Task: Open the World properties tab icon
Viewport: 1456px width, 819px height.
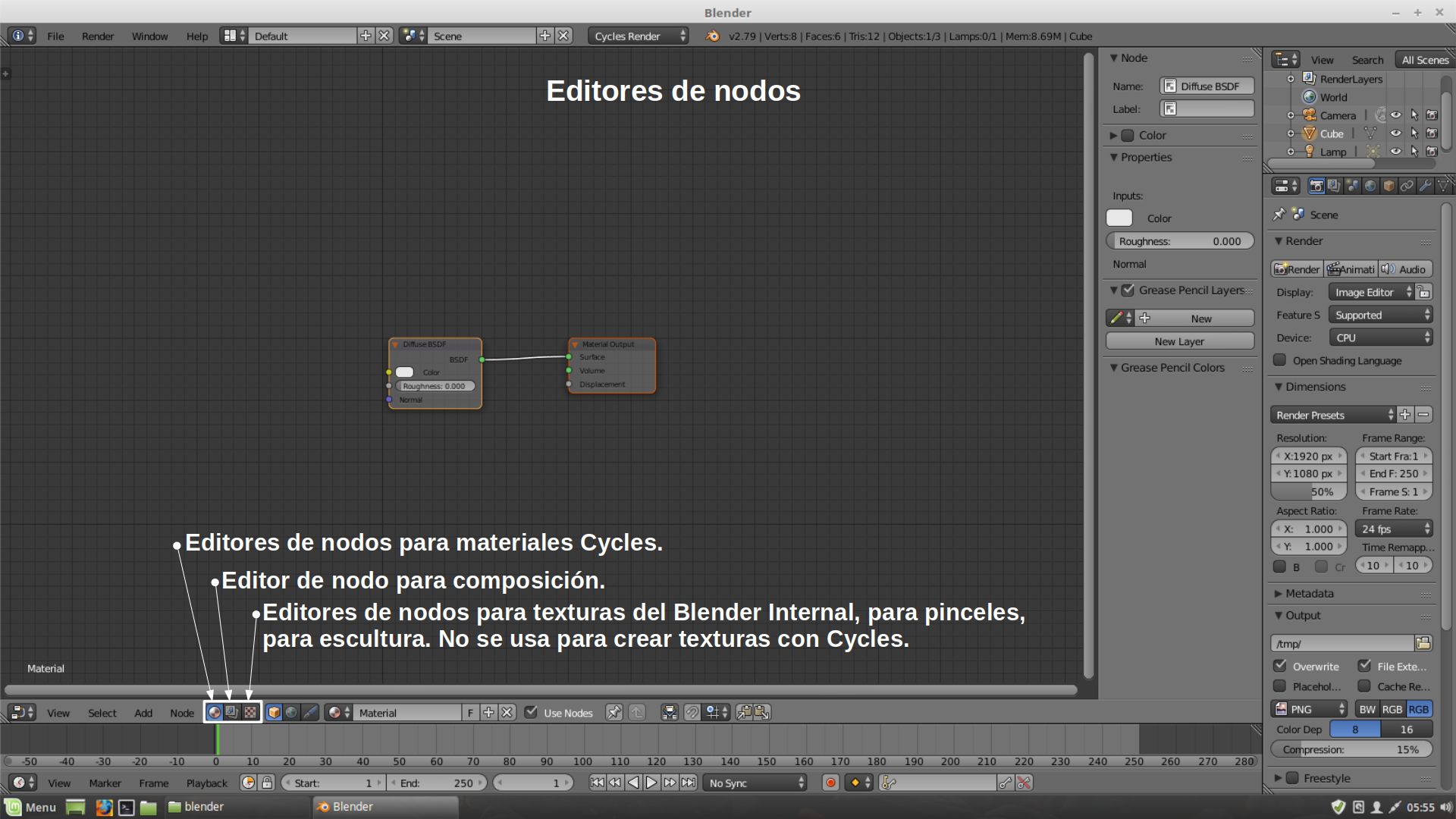Action: [1370, 186]
